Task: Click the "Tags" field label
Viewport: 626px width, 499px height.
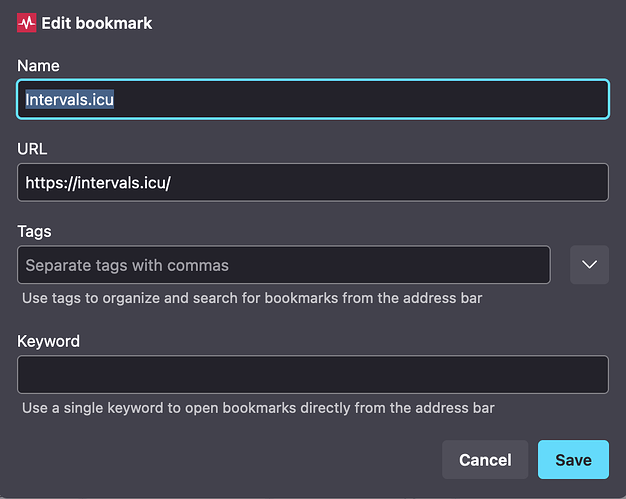Action: pos(34,232)
